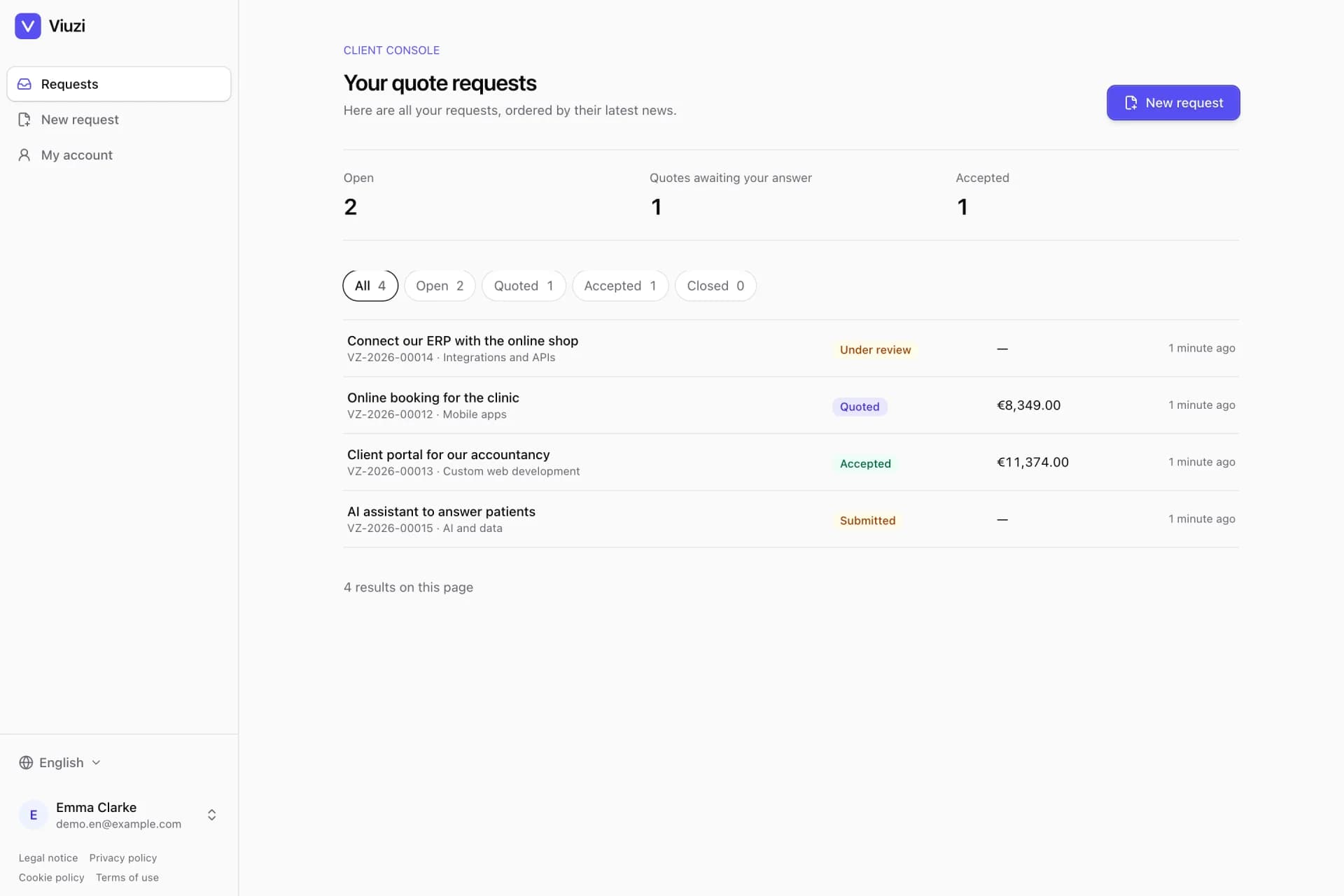Click the Emma Clarke avatar circle

pos(33,815)
